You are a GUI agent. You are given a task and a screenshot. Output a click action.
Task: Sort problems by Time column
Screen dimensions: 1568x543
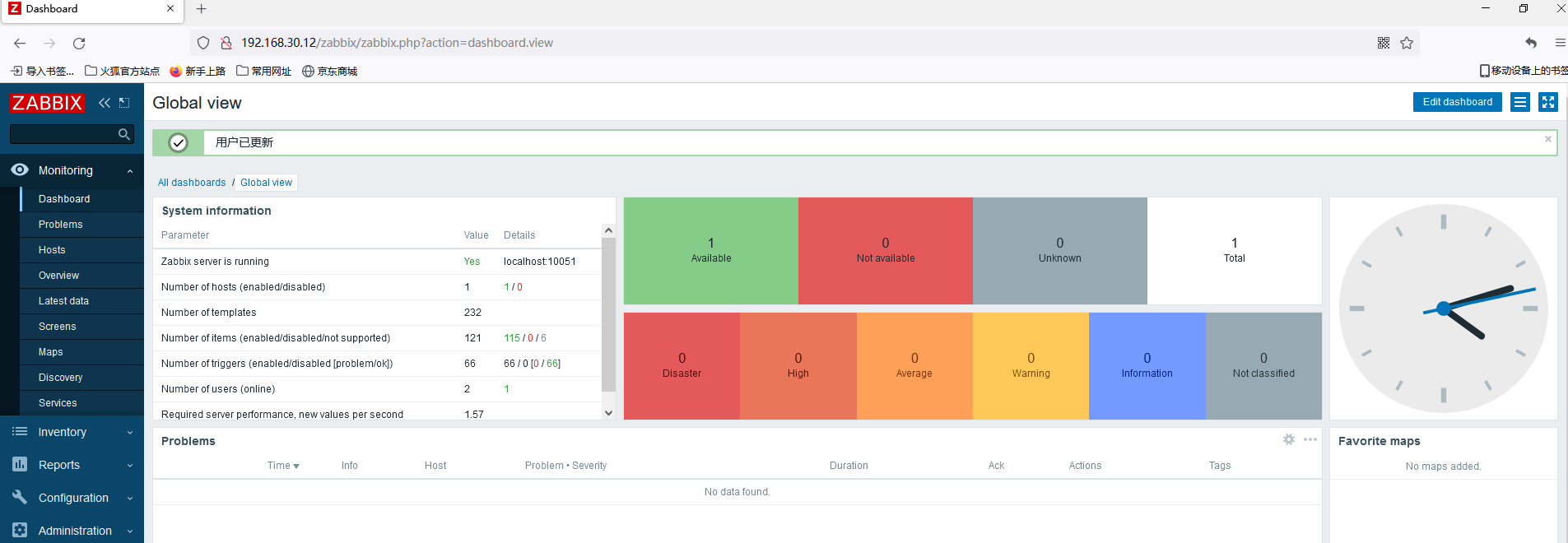coord(283,466)
